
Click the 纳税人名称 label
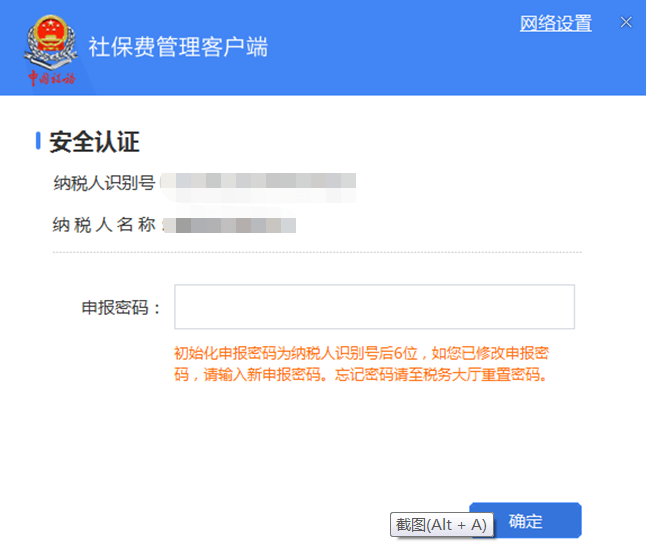click(x=104, y=225)
